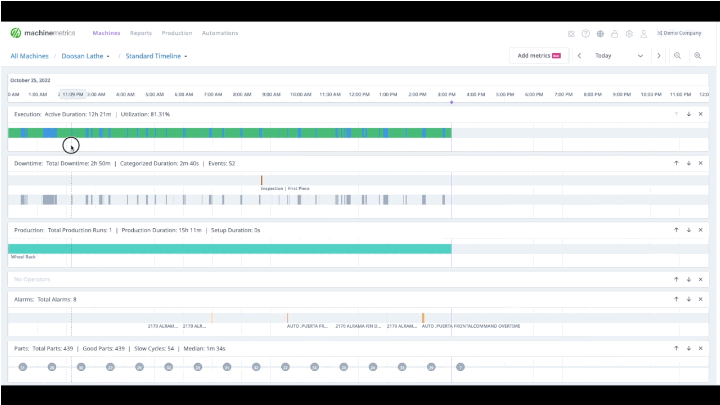Expand the Doosan Lathe machine dropdown
The height and width of the screenshot is (405, 720).
pyautogui.click(x=86, y=56)
